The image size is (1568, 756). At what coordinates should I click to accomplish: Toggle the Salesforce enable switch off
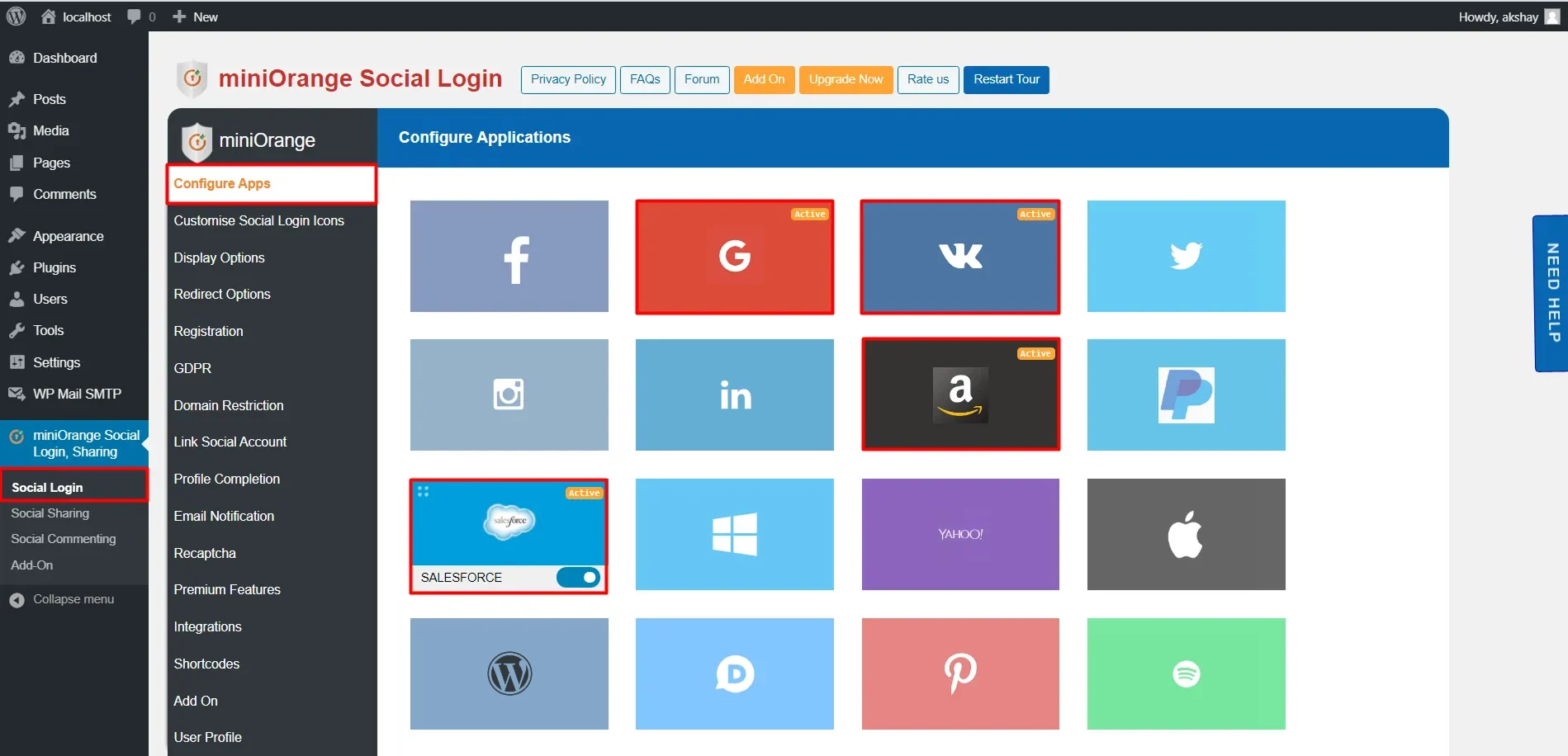click(578, 578)
